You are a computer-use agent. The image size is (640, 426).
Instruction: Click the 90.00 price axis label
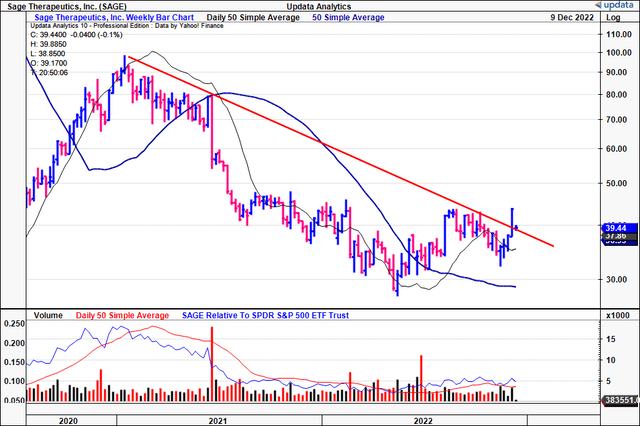616,72
